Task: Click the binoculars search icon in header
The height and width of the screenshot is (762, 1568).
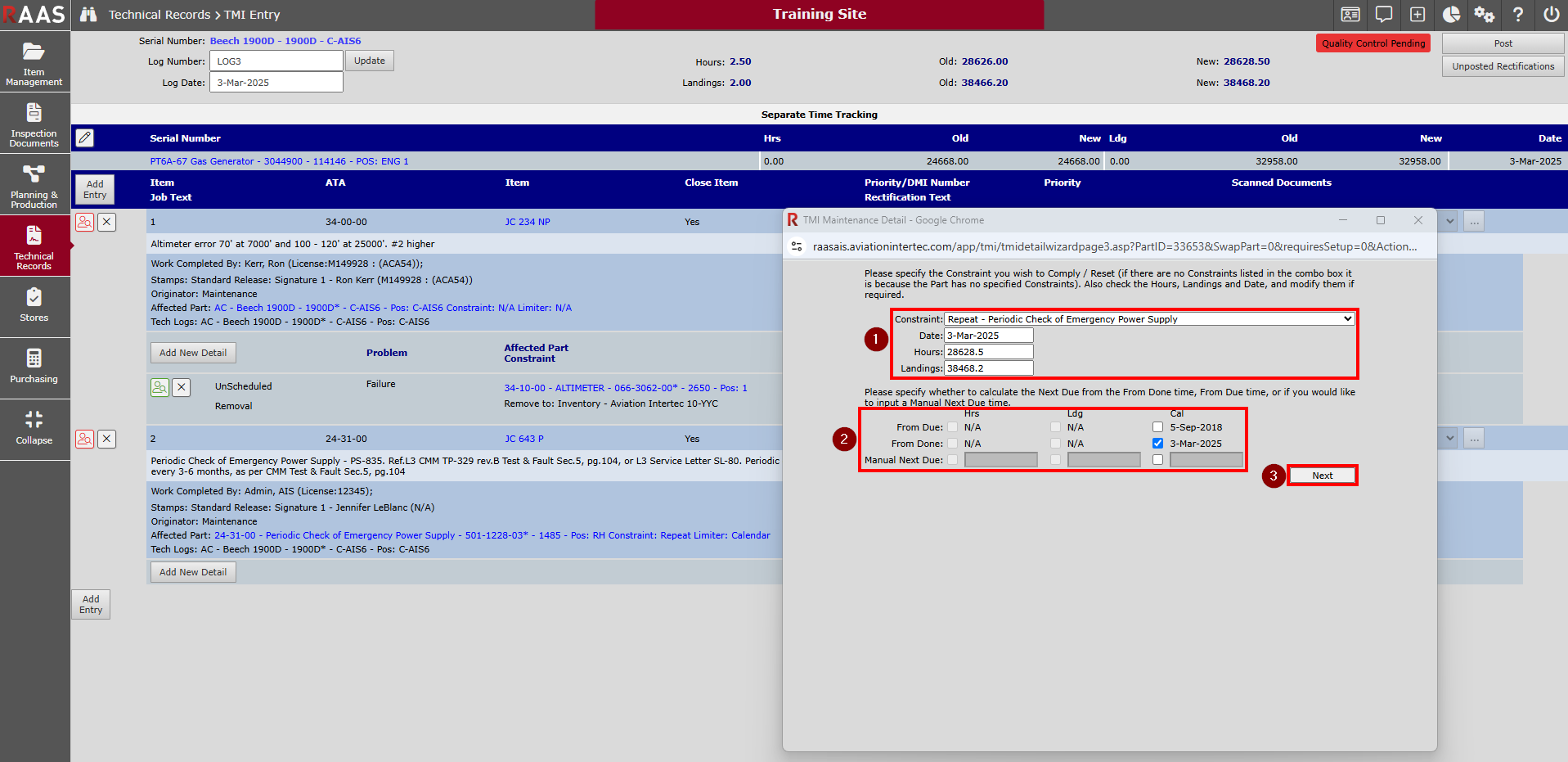Action: (88, 15)
